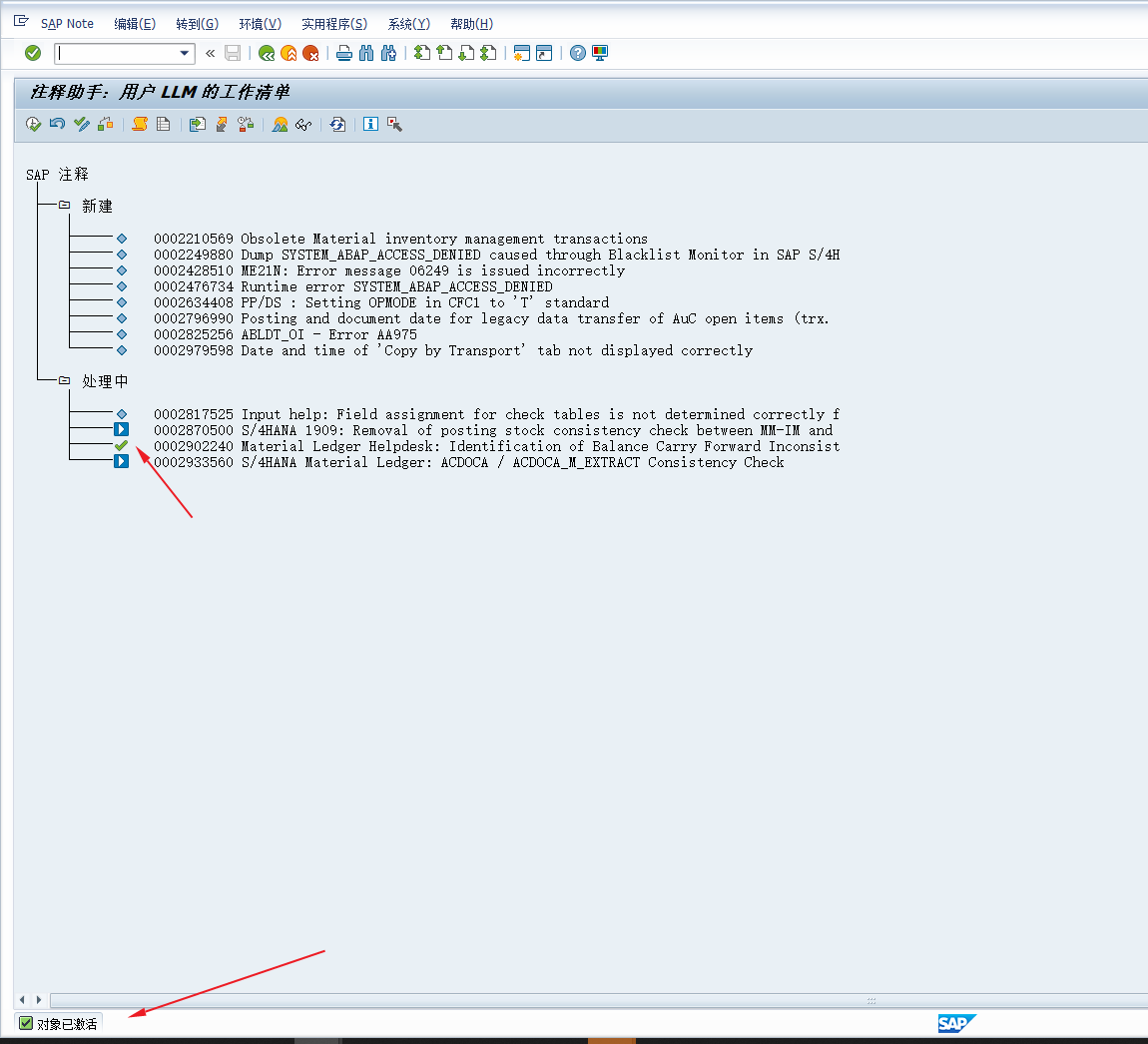The image size is (1148, 1044).
Task: Select note 0002476734 Runtime error
Action: pyautogui.click(x=353, y=287)
